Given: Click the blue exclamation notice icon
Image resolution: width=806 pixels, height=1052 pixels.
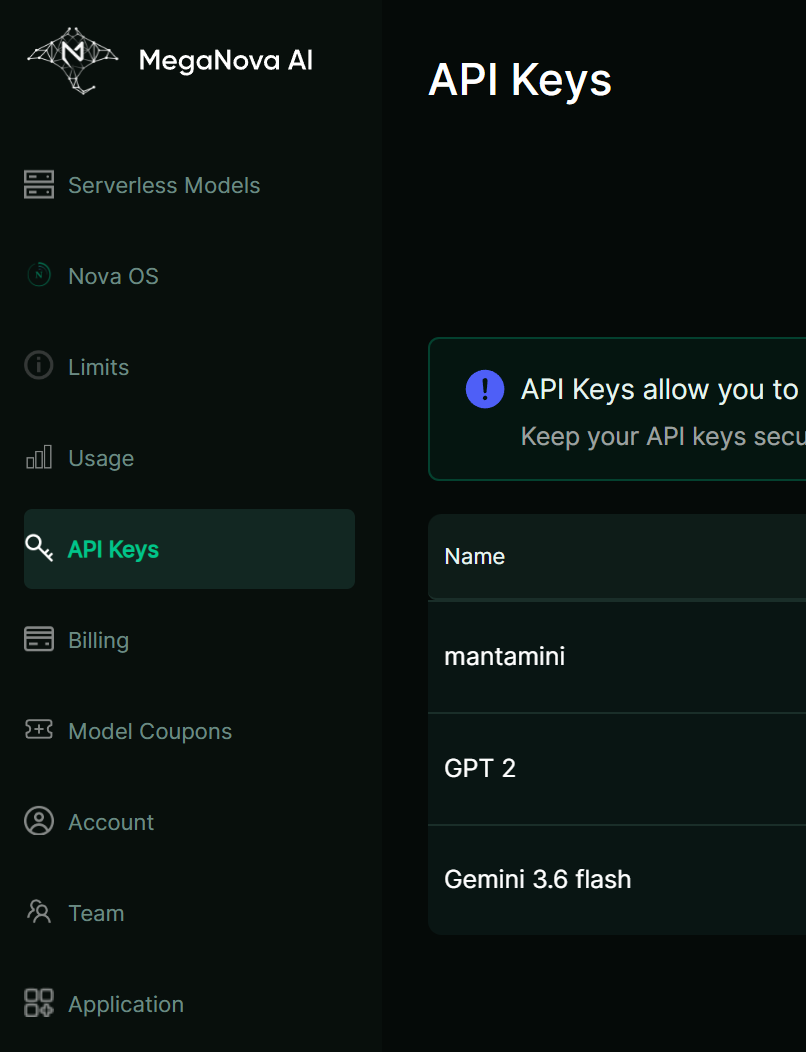Looking at the screenshot, I should pos(485,389).
